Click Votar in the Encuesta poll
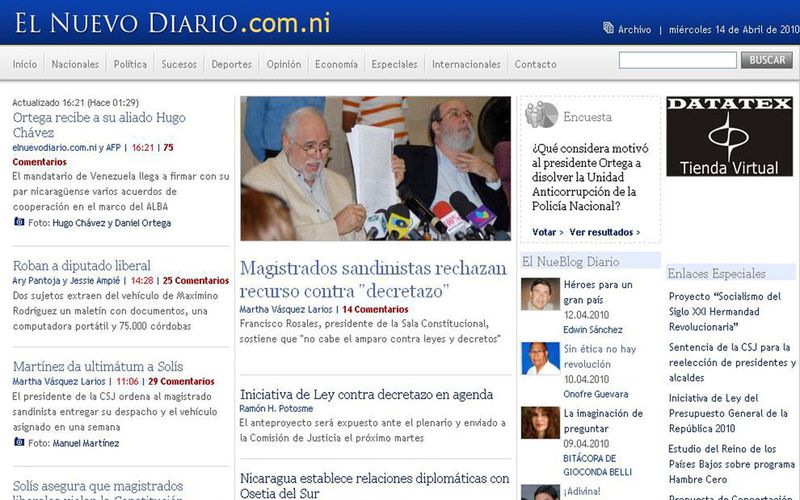 [x=544, y=232]
